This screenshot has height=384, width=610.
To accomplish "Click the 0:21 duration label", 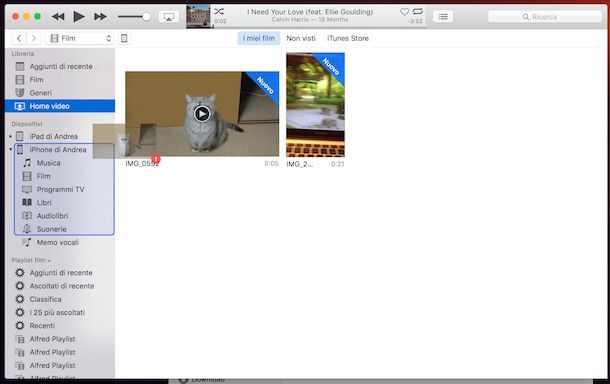I will (x=338, y=164).
